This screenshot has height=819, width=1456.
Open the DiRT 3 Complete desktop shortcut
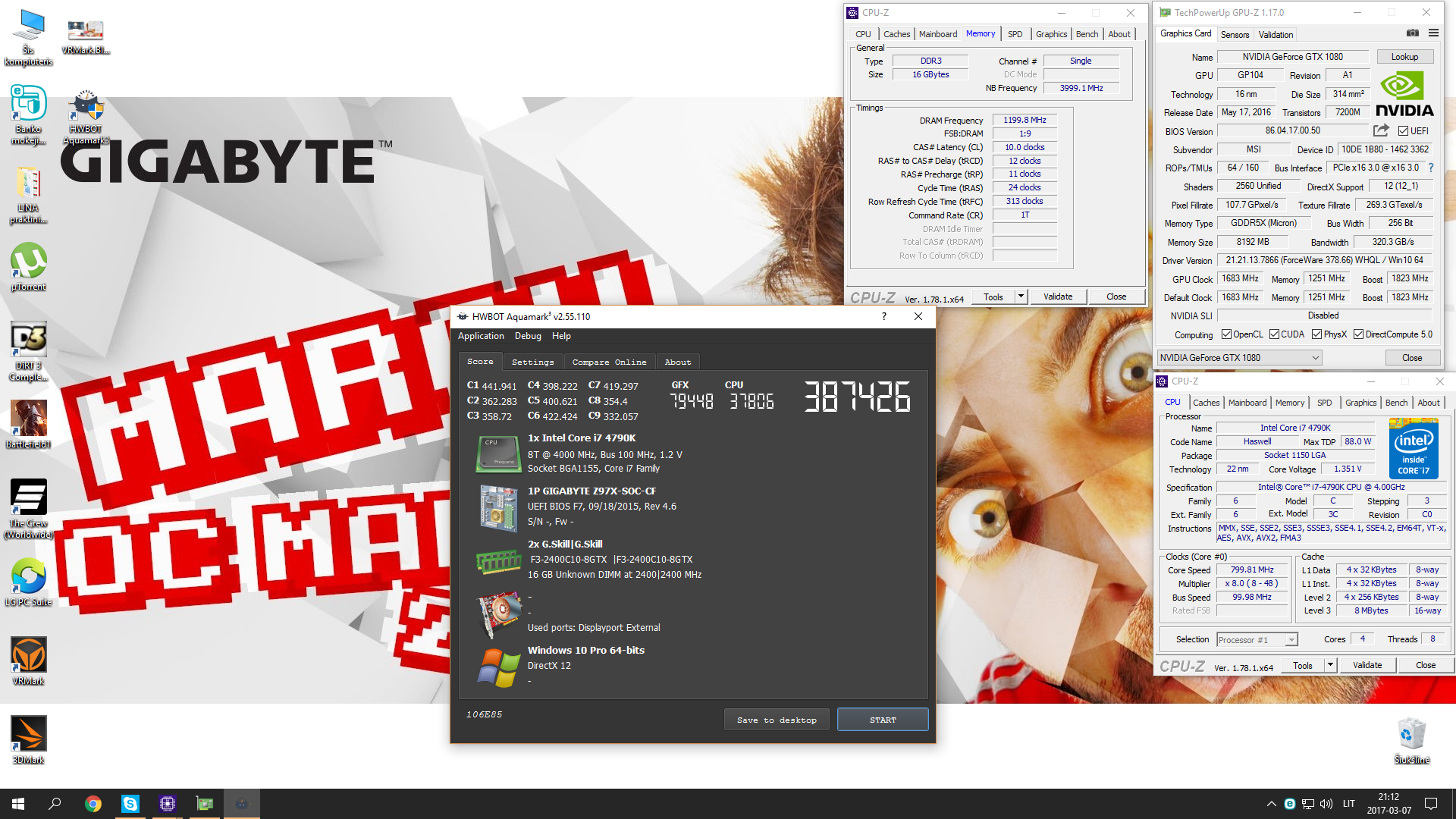click(29, 351)
